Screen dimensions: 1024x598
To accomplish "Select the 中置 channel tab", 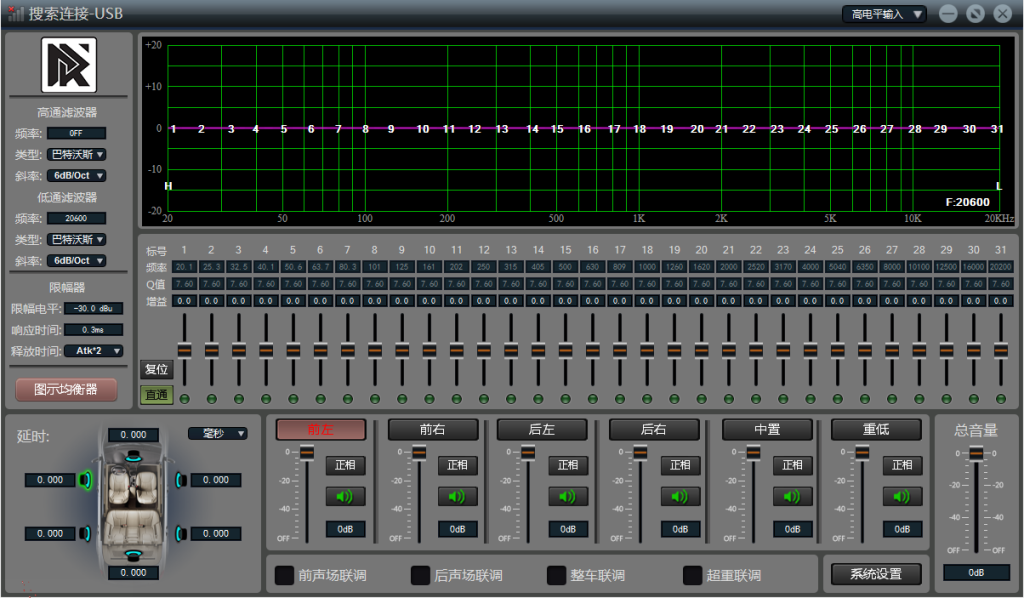I will click(767, 430).
